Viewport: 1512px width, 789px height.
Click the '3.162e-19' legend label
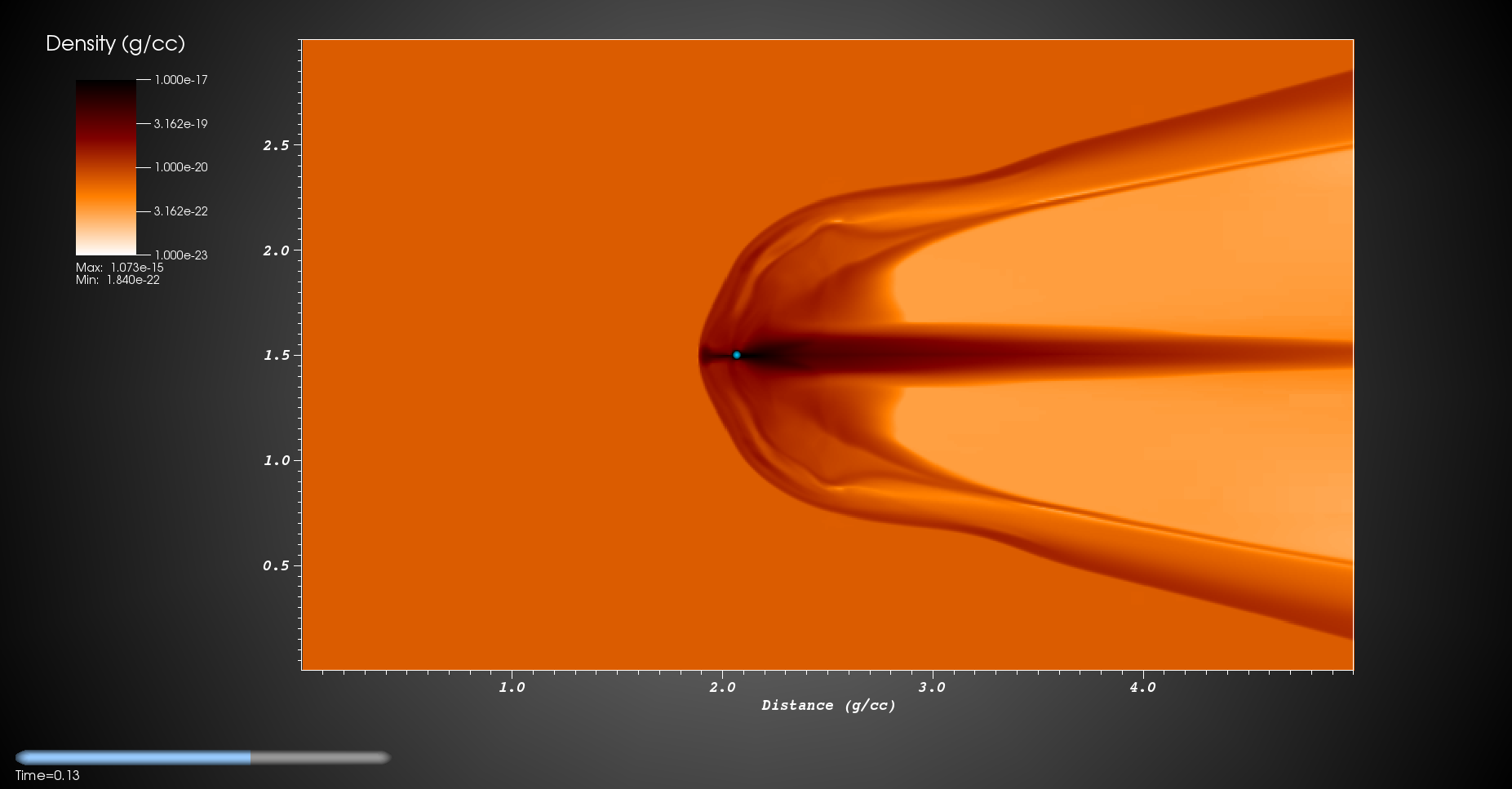181,124
